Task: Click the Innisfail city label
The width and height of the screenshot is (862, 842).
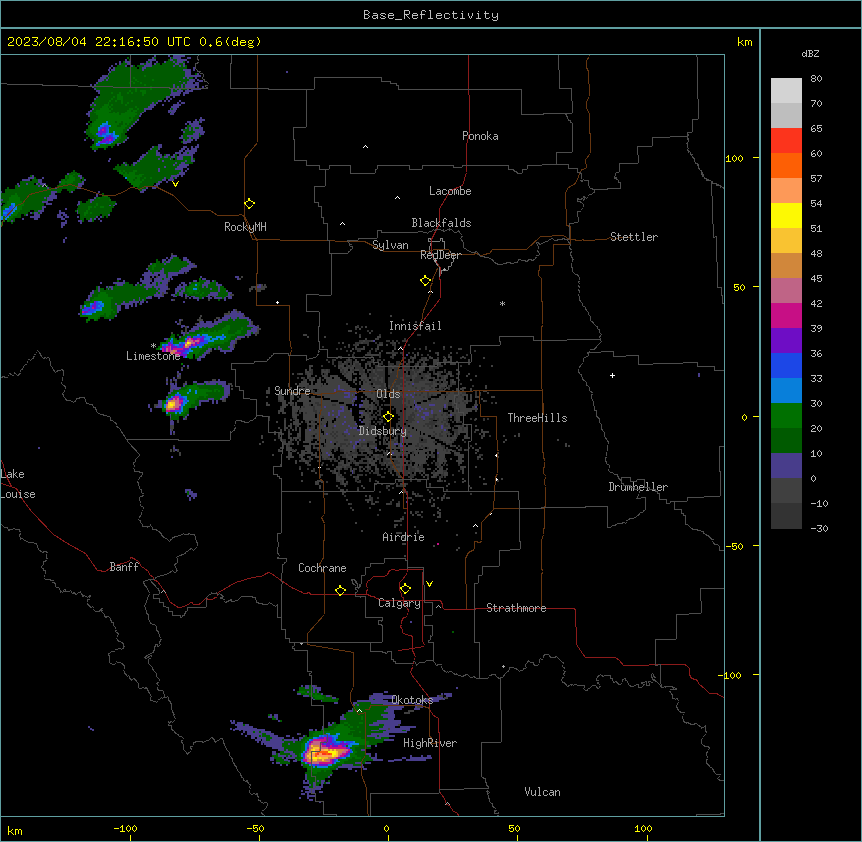Action: click(415, 326)
